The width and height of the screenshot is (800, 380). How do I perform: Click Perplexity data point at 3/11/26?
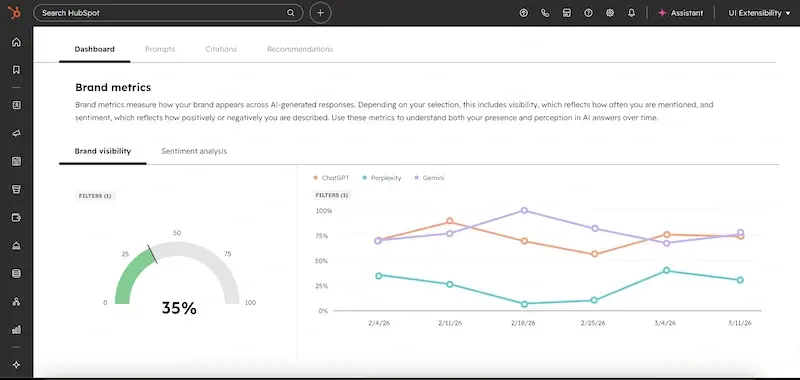click(740, 280)
